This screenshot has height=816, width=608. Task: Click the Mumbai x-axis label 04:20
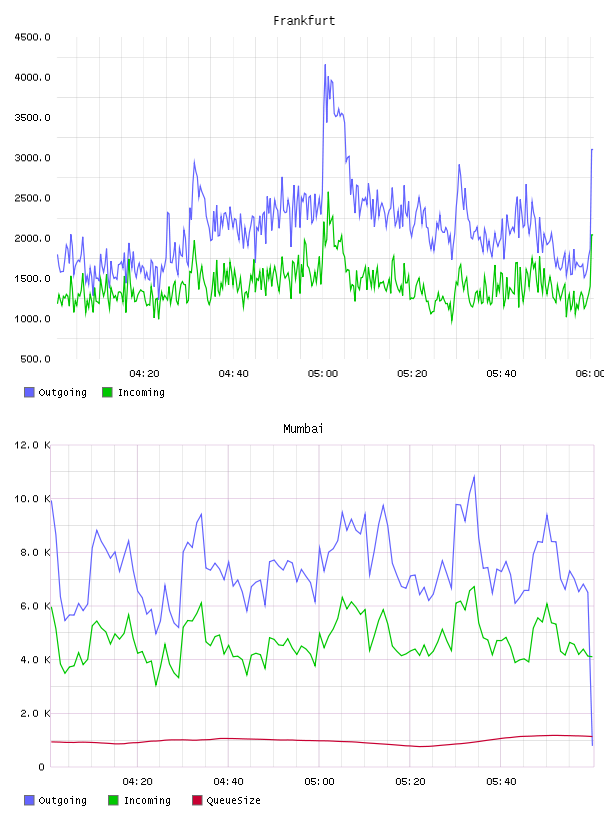[x=137, y=782]
